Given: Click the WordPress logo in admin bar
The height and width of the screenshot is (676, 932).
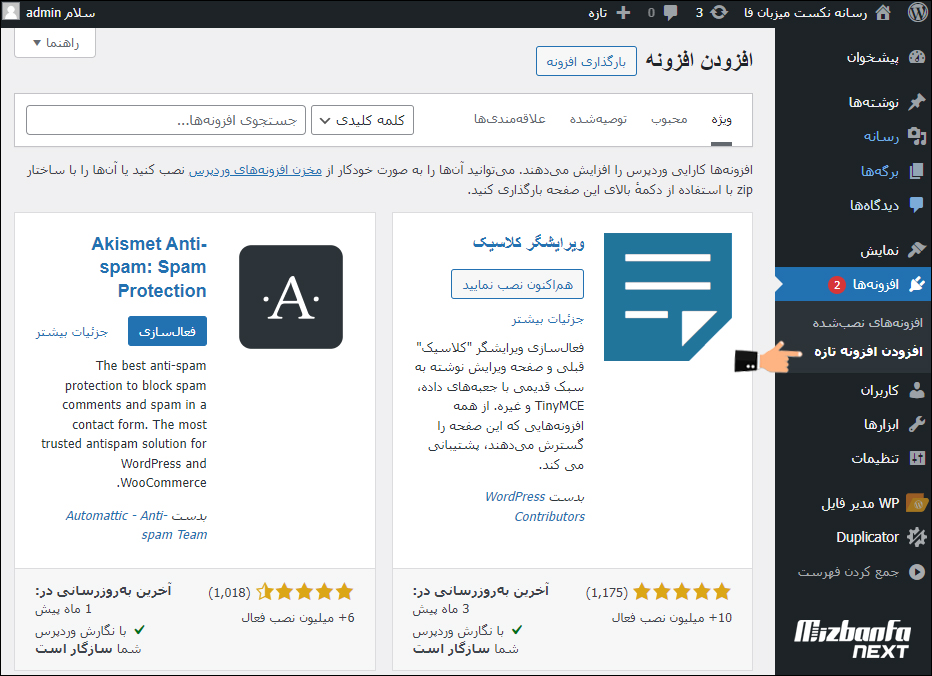Looking at the screenshot, I should point(918,12).
